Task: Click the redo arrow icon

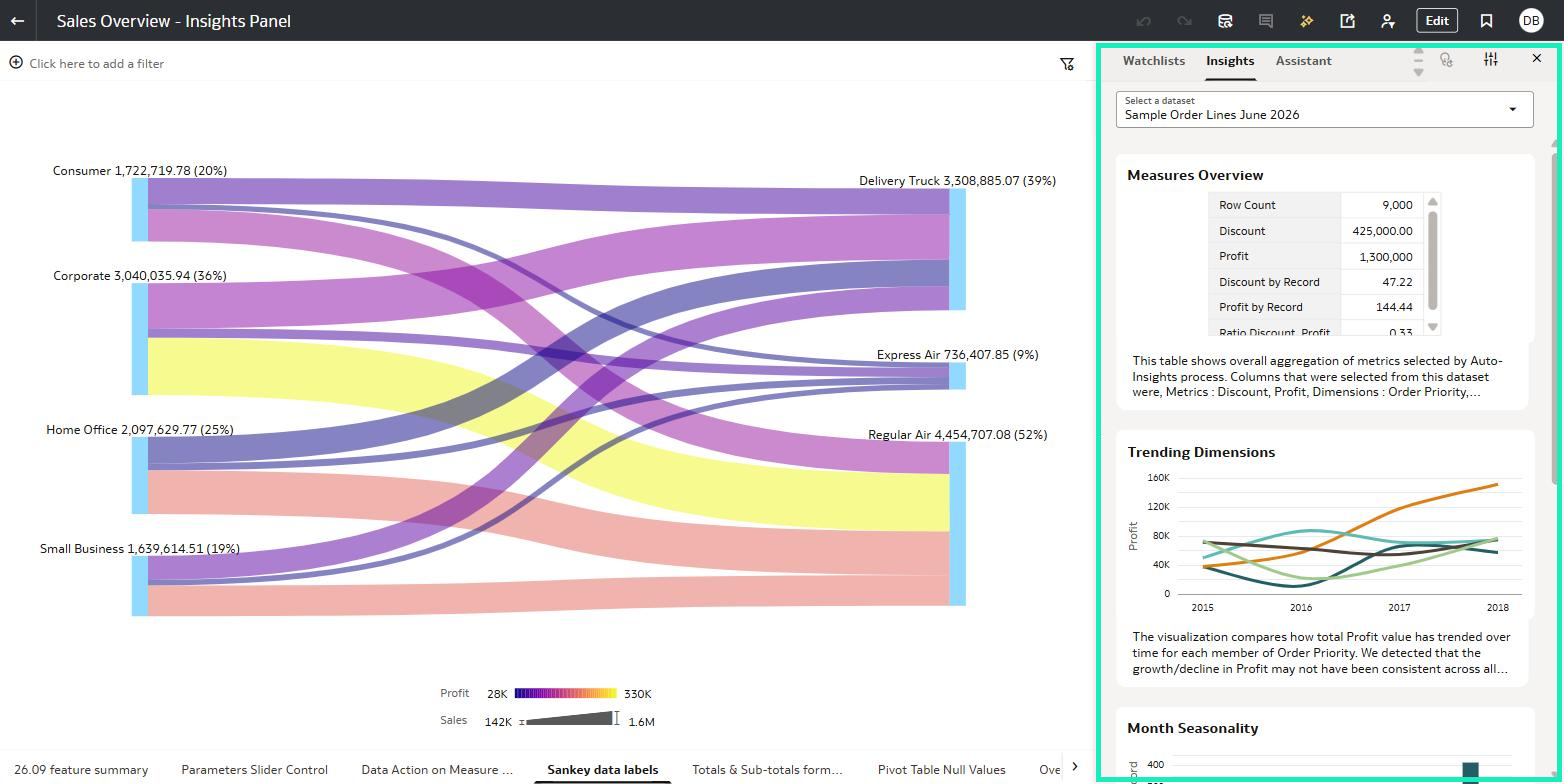Action: pos(1184,20)
